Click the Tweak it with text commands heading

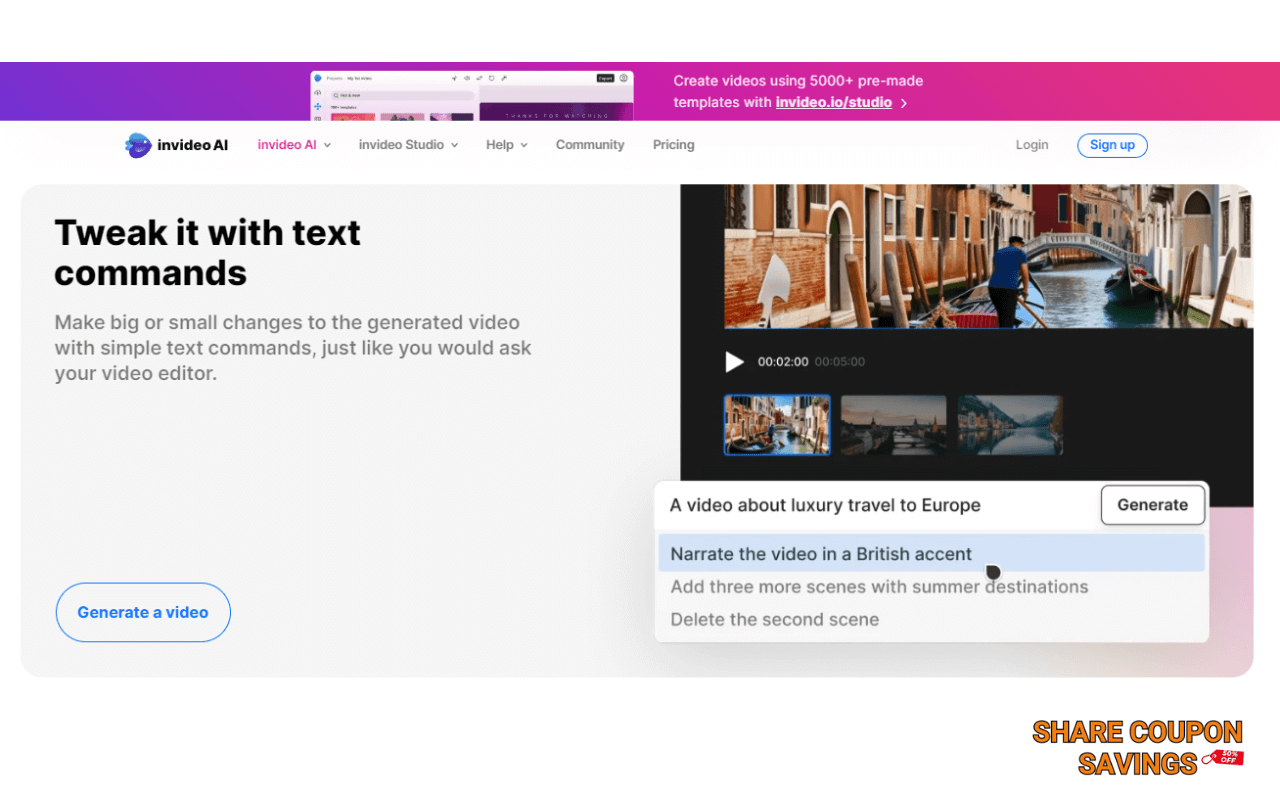207,252
